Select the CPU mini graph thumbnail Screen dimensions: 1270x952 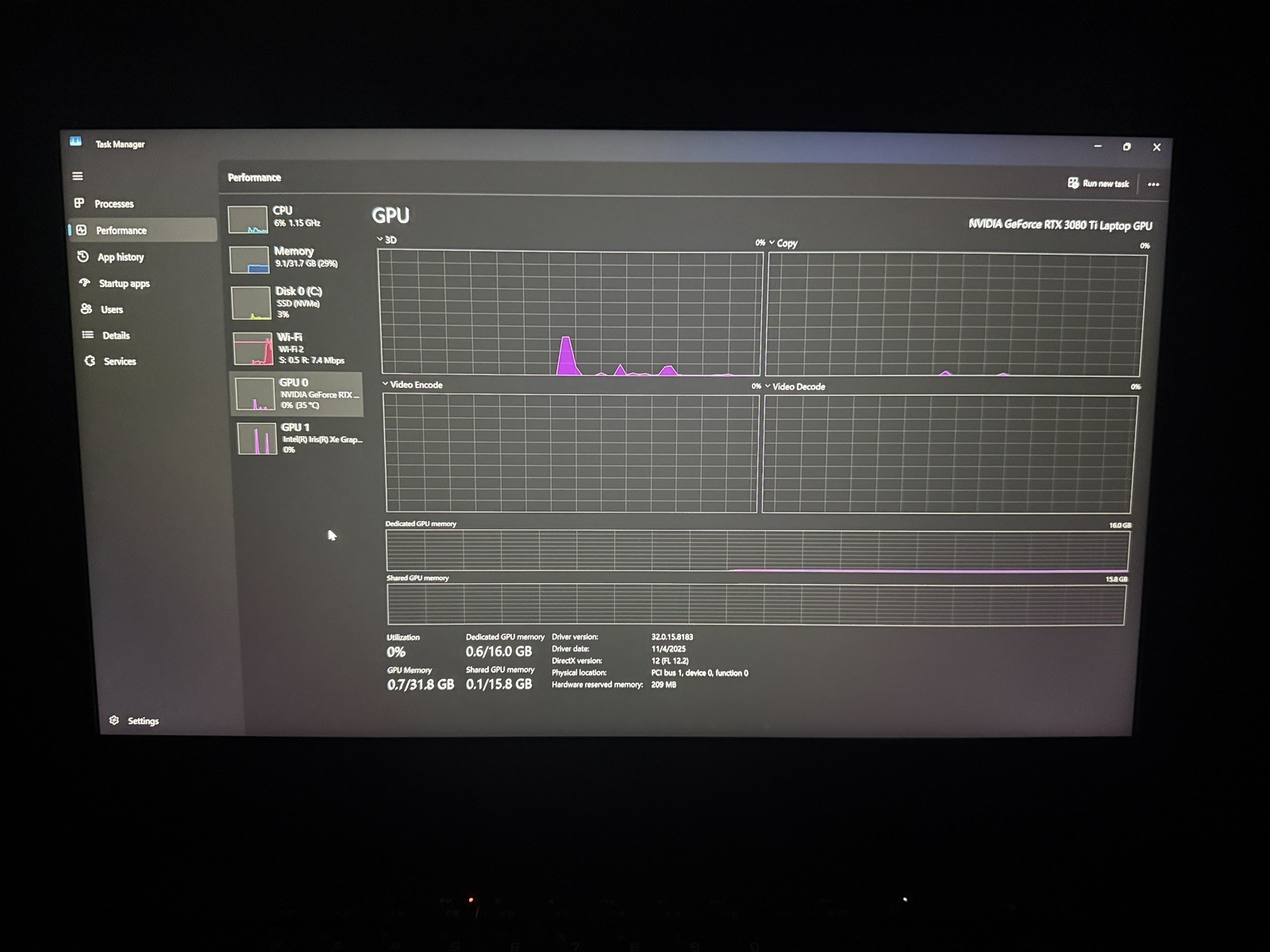[248, 220]
